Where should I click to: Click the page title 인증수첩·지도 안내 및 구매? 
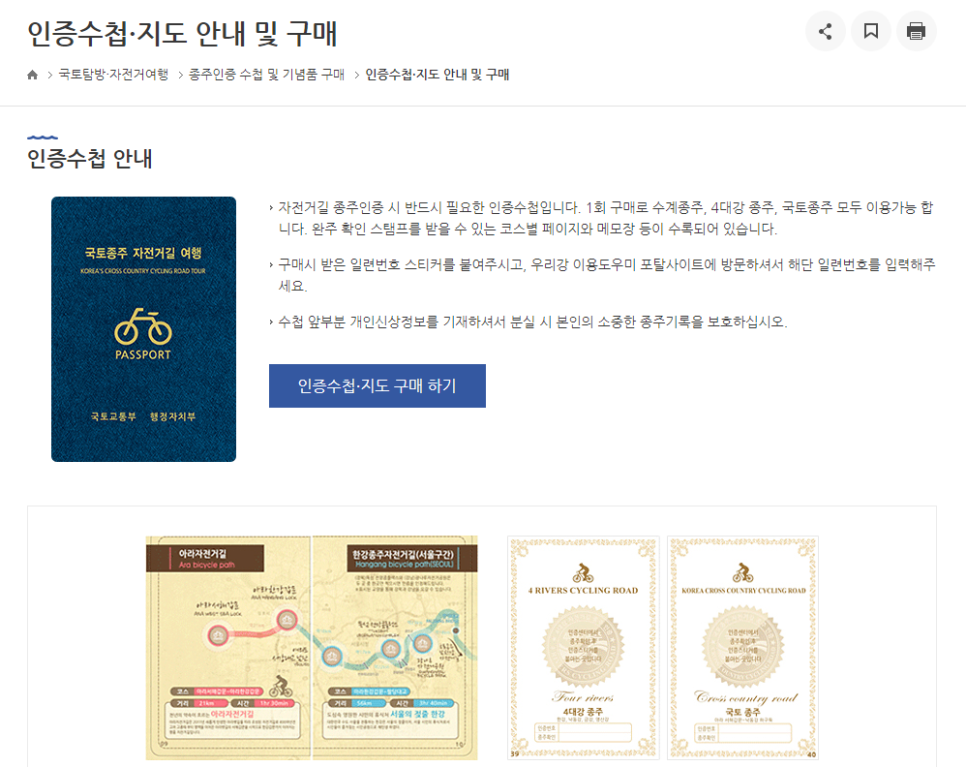[x=182, y=33]
